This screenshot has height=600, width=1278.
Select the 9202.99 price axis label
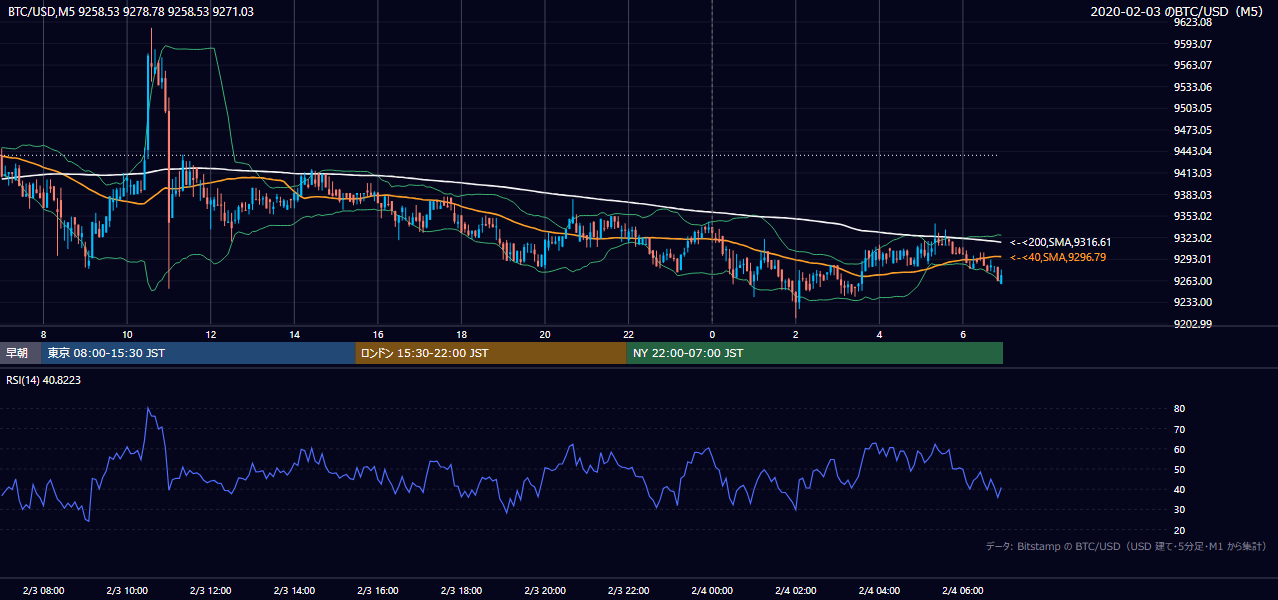pyautogui.click(x=1193, y=324)
